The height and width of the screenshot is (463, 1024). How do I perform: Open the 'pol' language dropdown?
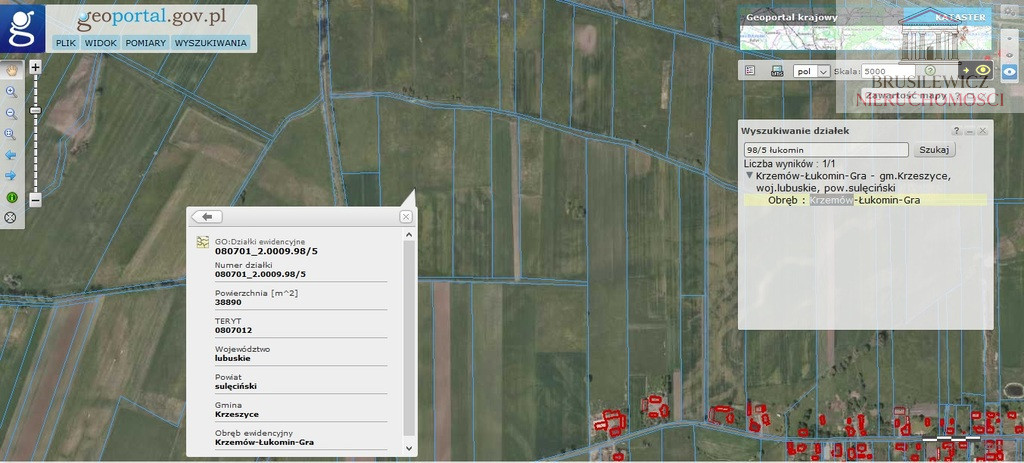point(811,71)
